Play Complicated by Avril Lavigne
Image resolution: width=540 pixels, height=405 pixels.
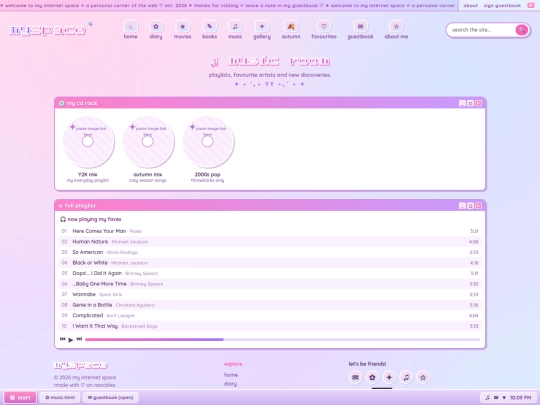(270, 315)
